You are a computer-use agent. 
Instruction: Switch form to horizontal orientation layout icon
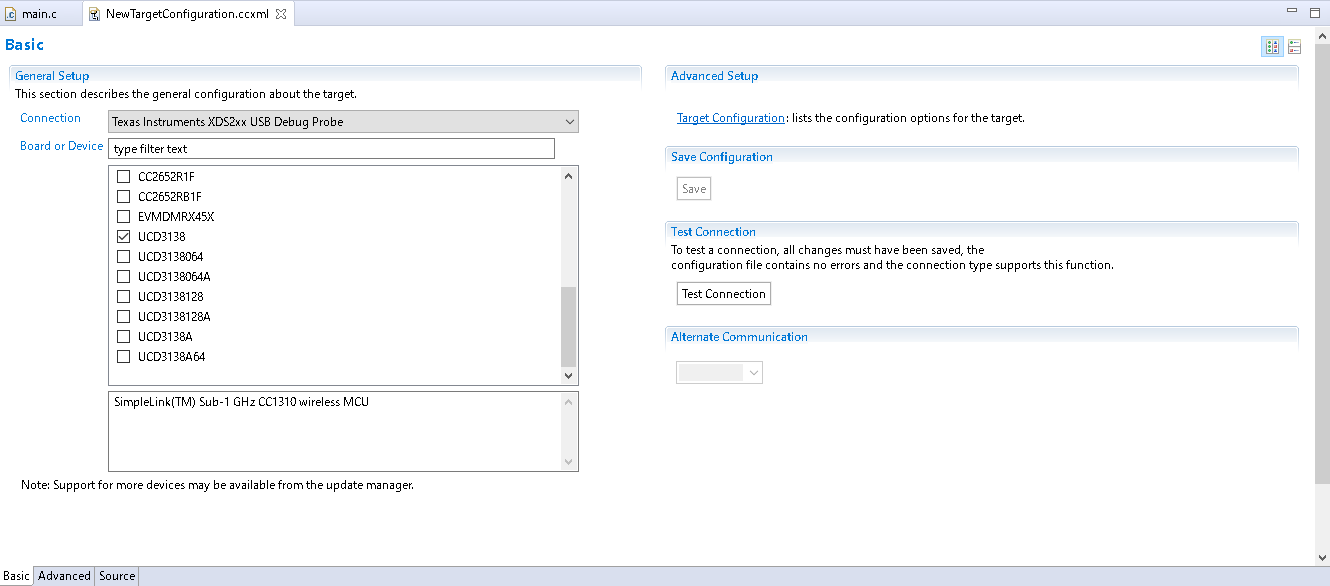click(x=1272, y=47)
